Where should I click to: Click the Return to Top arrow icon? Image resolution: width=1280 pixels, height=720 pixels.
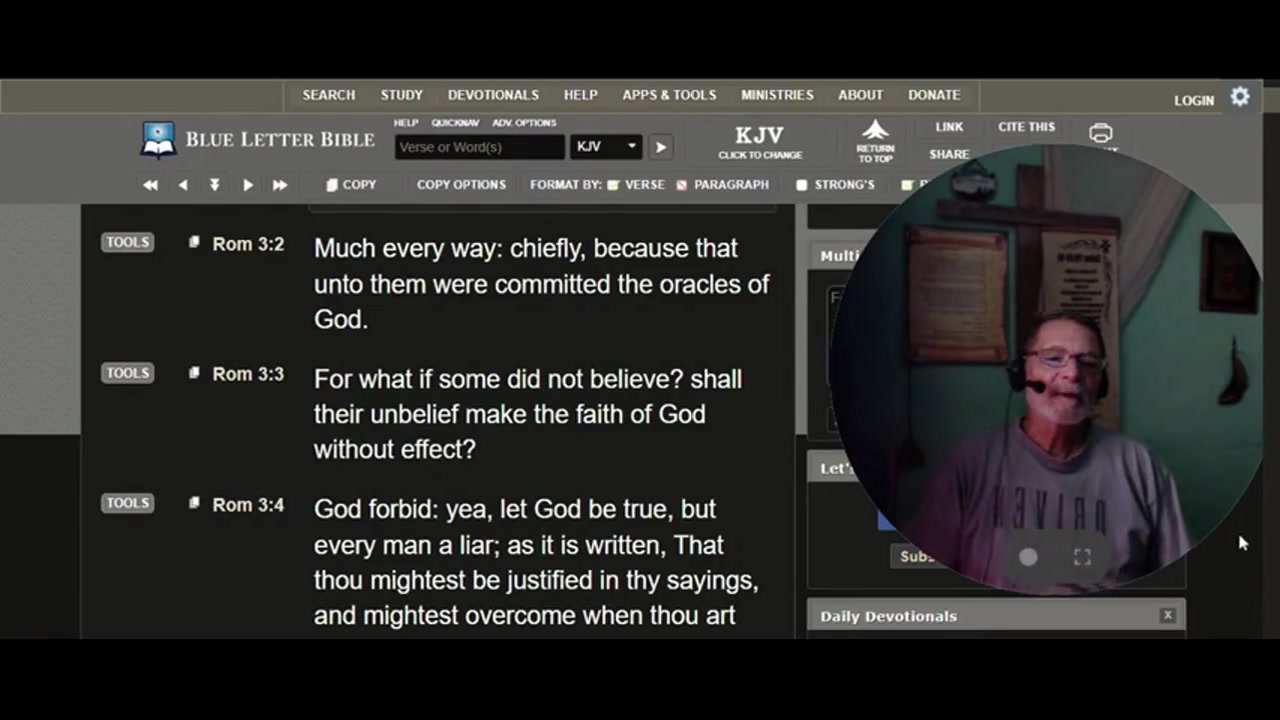coord(875,131)
